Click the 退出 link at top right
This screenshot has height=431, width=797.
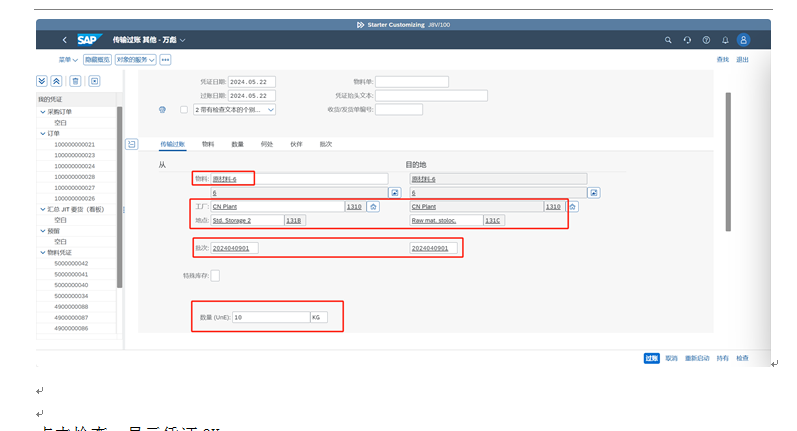742,60
